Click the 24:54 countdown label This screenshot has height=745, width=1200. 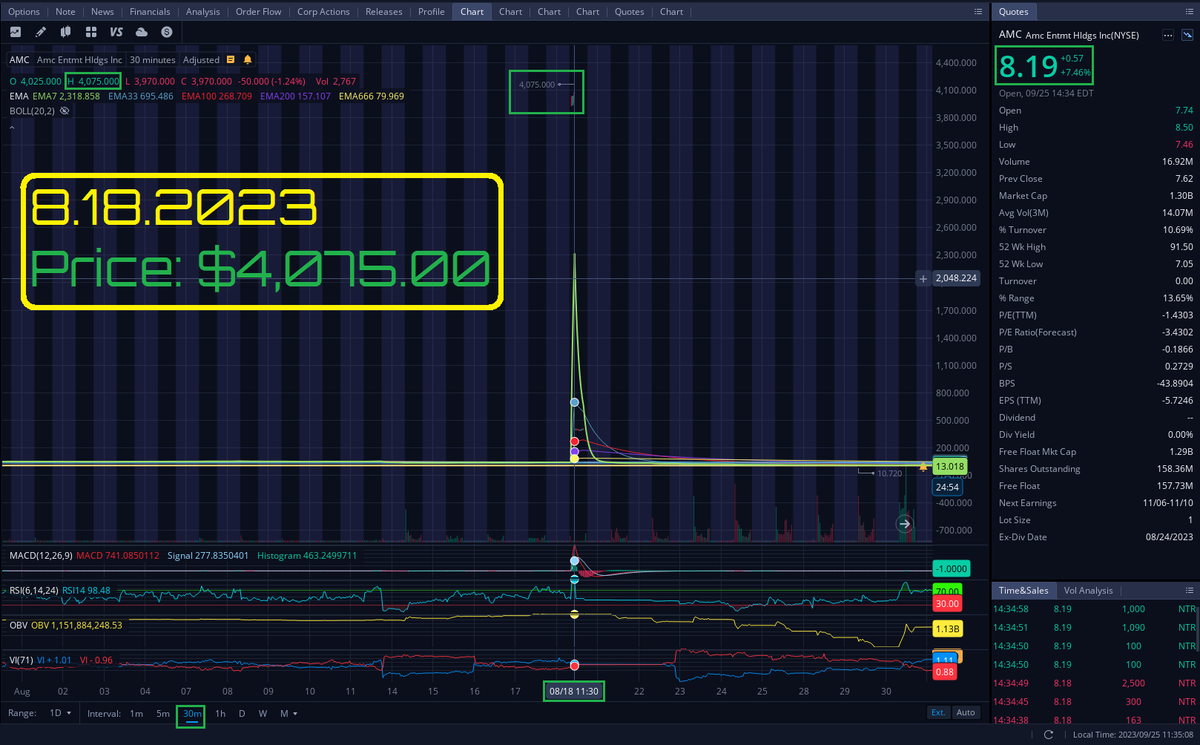(946, 487)
